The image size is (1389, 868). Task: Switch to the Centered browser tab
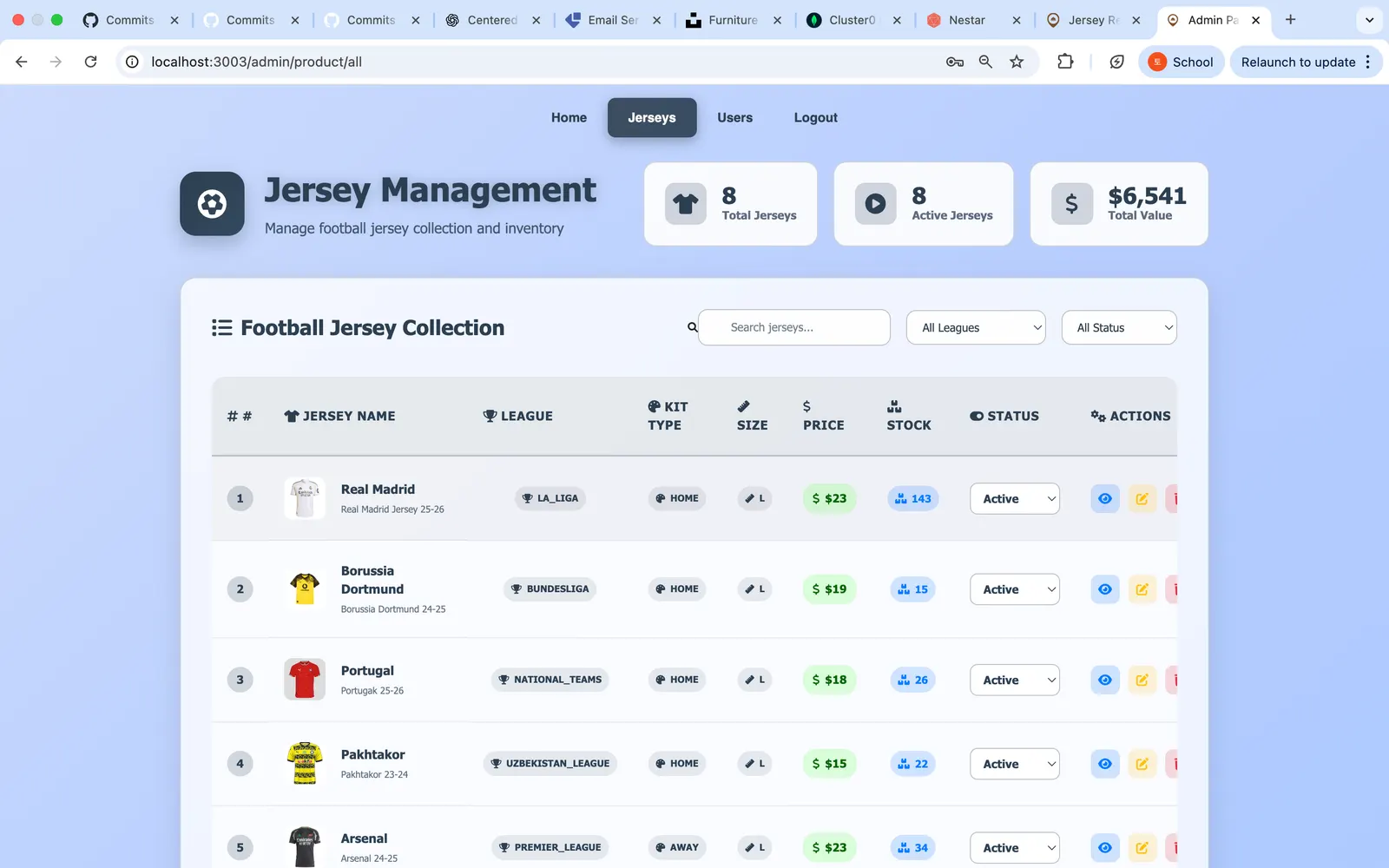point(492,20)
